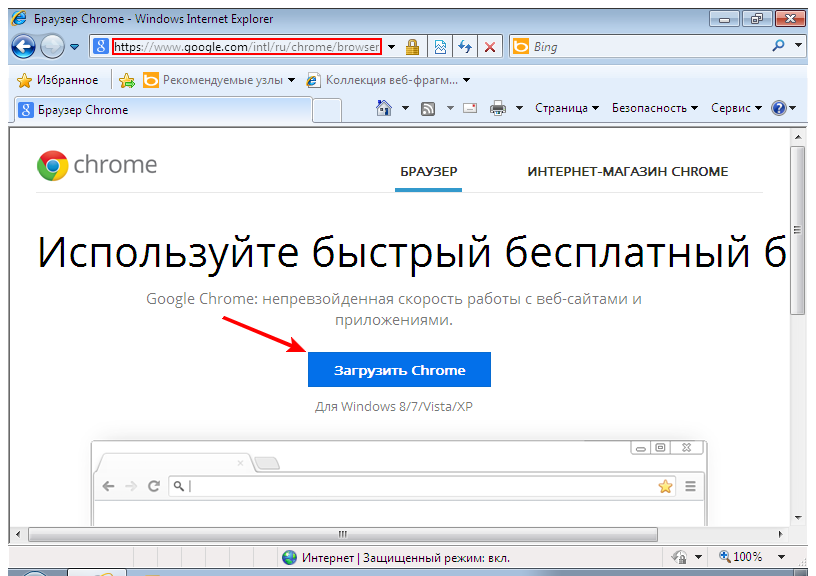The height and width of the screenshot is (576, 816).
Task: Open the Безопасность menu
Action: (x=655, y=108)
